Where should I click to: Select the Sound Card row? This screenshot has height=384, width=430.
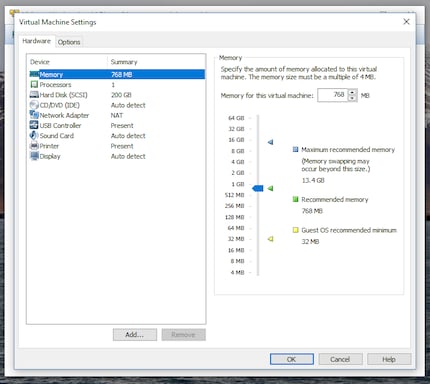point(117,136)
